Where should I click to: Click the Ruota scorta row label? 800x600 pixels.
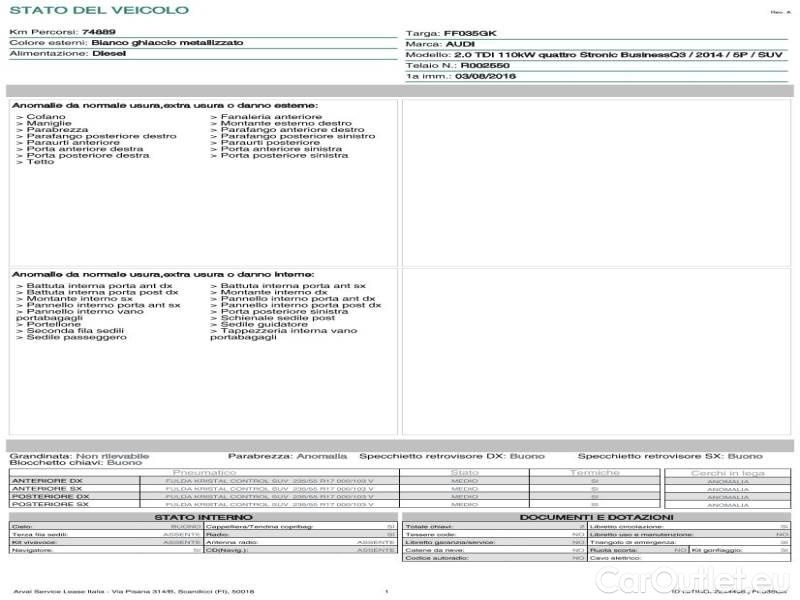614,551
